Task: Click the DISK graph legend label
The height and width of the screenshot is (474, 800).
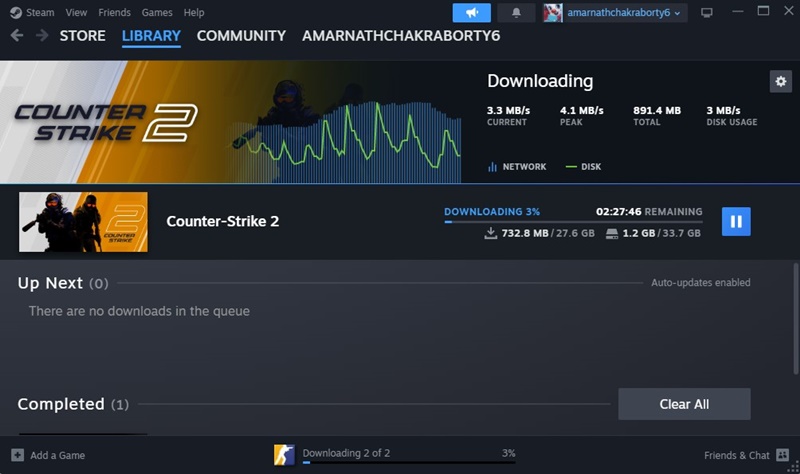Action: point(591,167)
